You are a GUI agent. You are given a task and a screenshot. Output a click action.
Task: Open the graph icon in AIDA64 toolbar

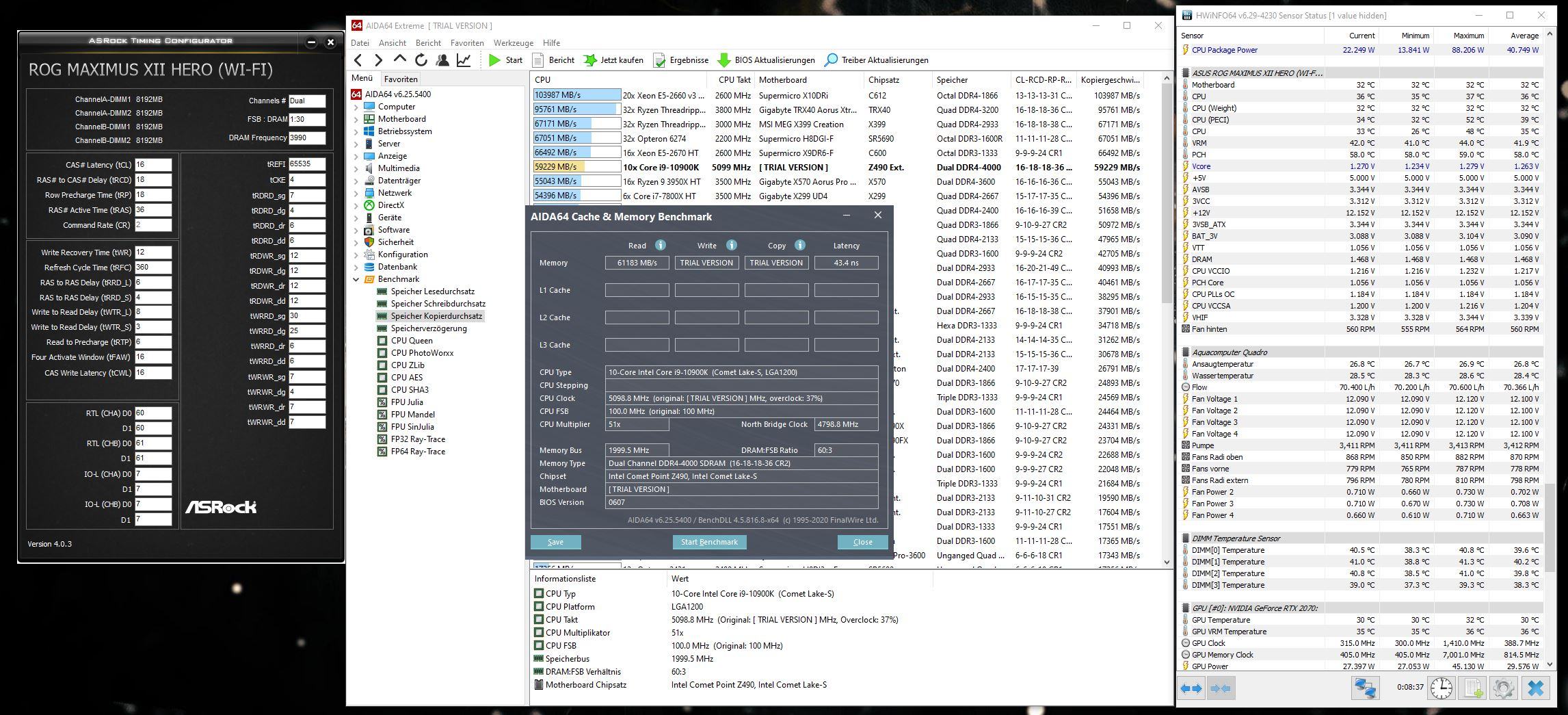pyautogui.click(x=464, y=60)
